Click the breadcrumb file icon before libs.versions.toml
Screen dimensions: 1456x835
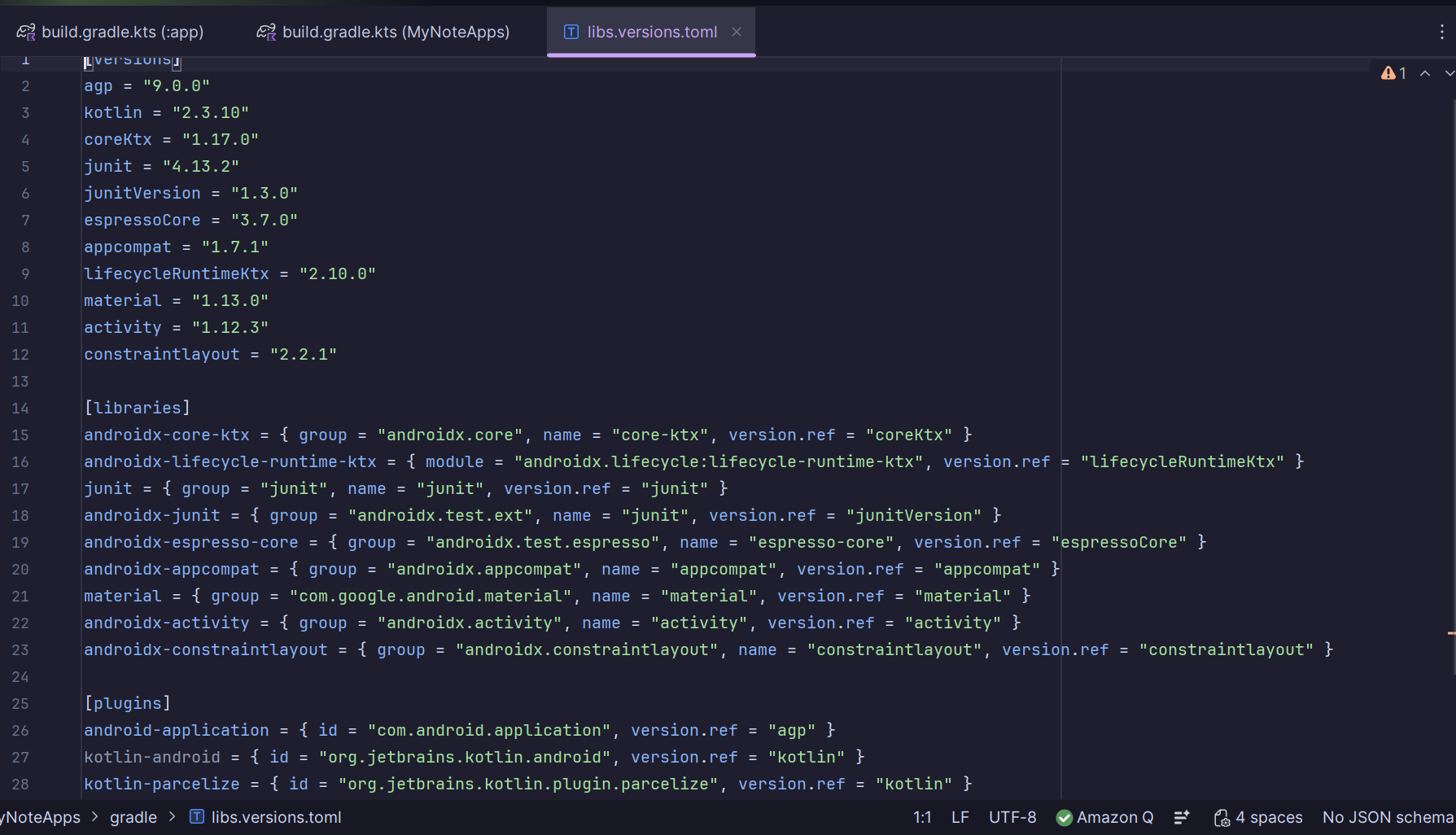click(196, 817)
